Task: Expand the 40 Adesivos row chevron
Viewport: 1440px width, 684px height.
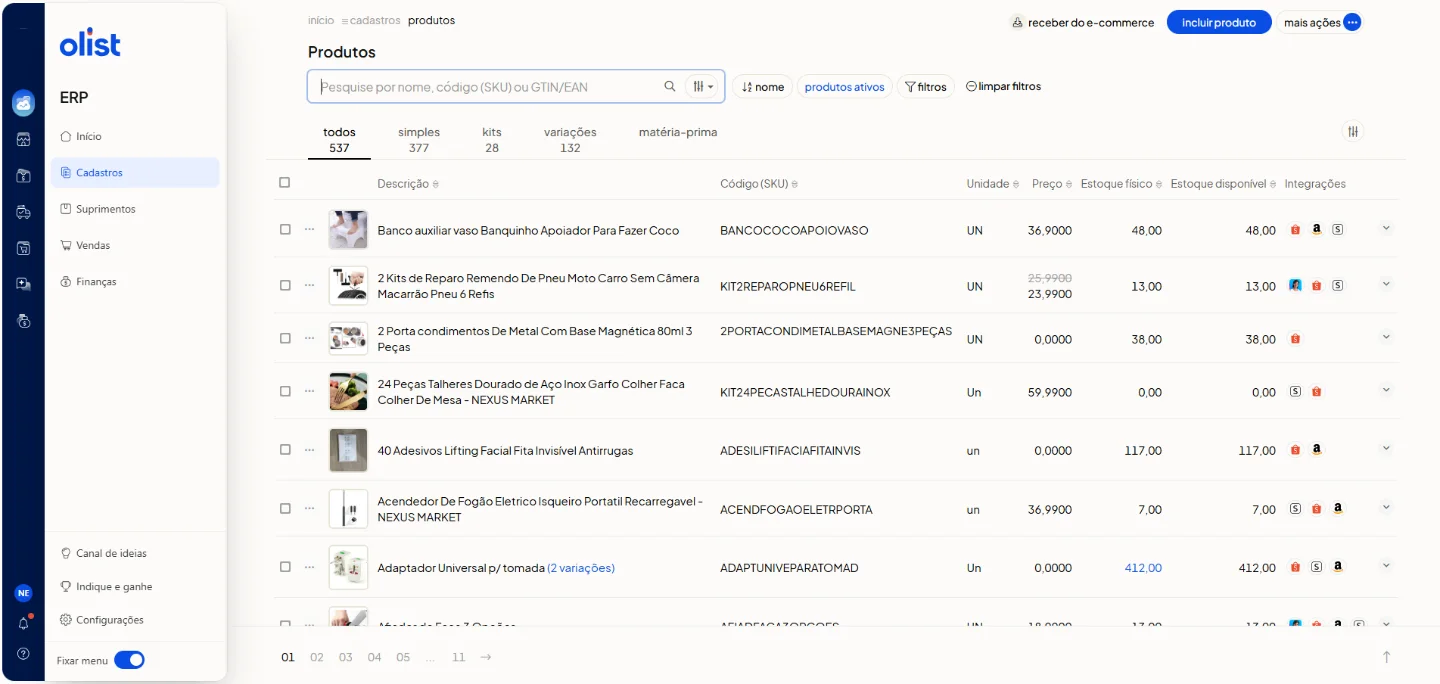Action: pos(1386,448)
